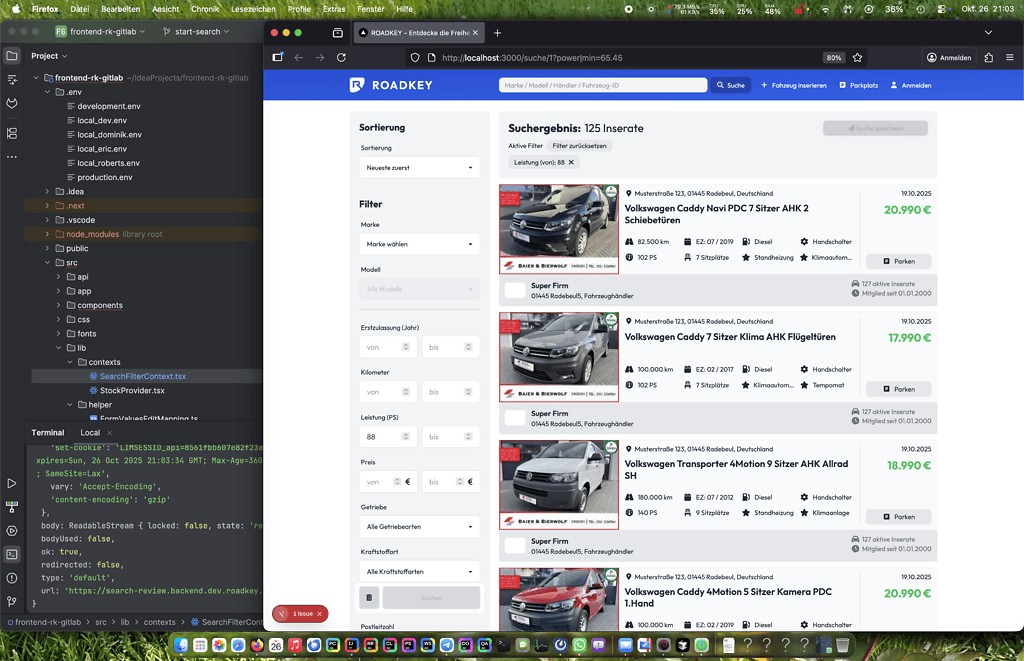1024x661 pixels.
Task: Remove the 'Leistung (von): 88' filter chip
Action: click(x=572, y=162)
